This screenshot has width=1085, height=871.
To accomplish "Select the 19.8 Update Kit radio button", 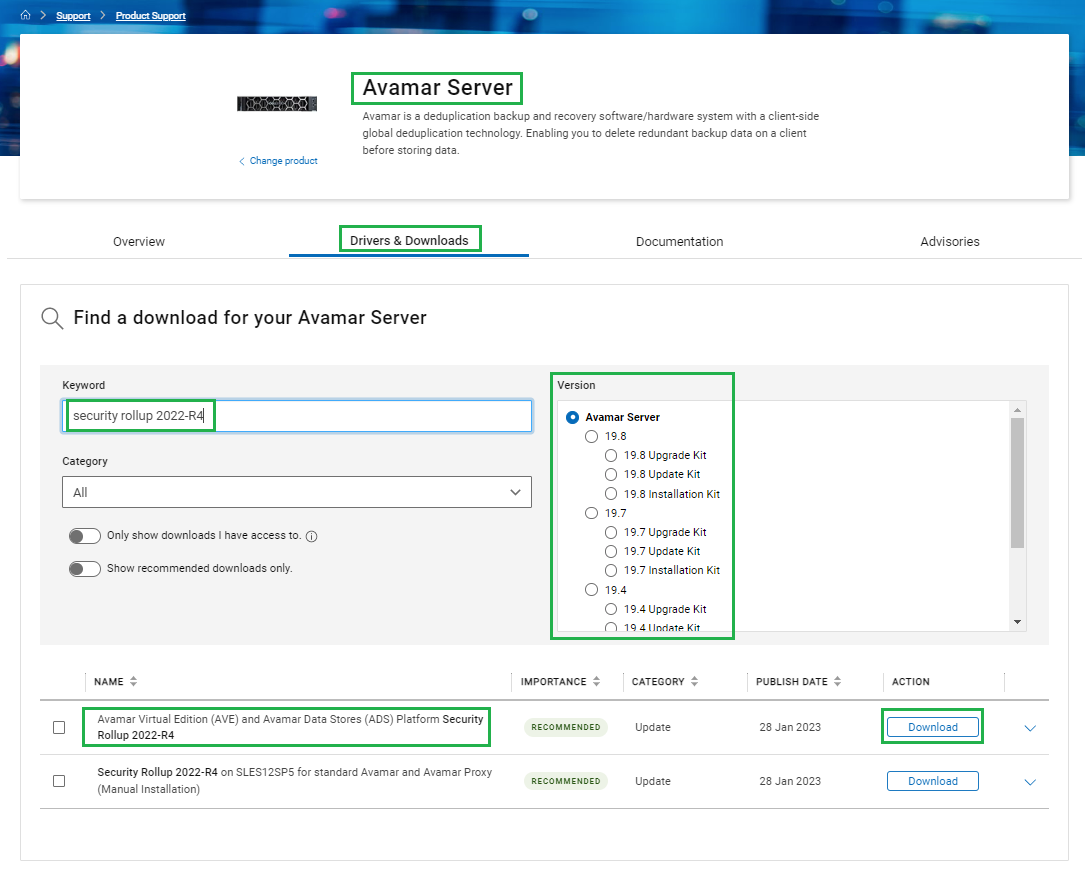I will 610,474.
